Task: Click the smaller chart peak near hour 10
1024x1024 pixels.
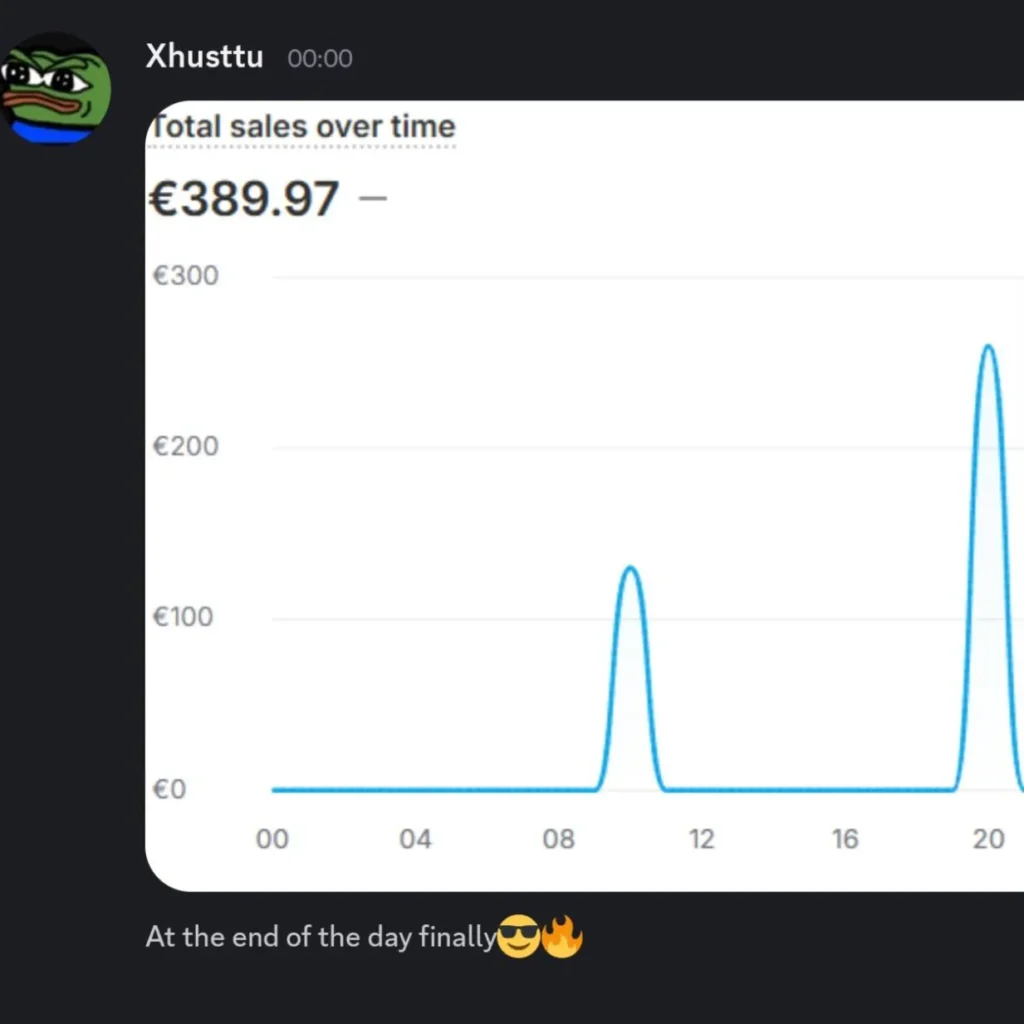Action: point(630,570)
